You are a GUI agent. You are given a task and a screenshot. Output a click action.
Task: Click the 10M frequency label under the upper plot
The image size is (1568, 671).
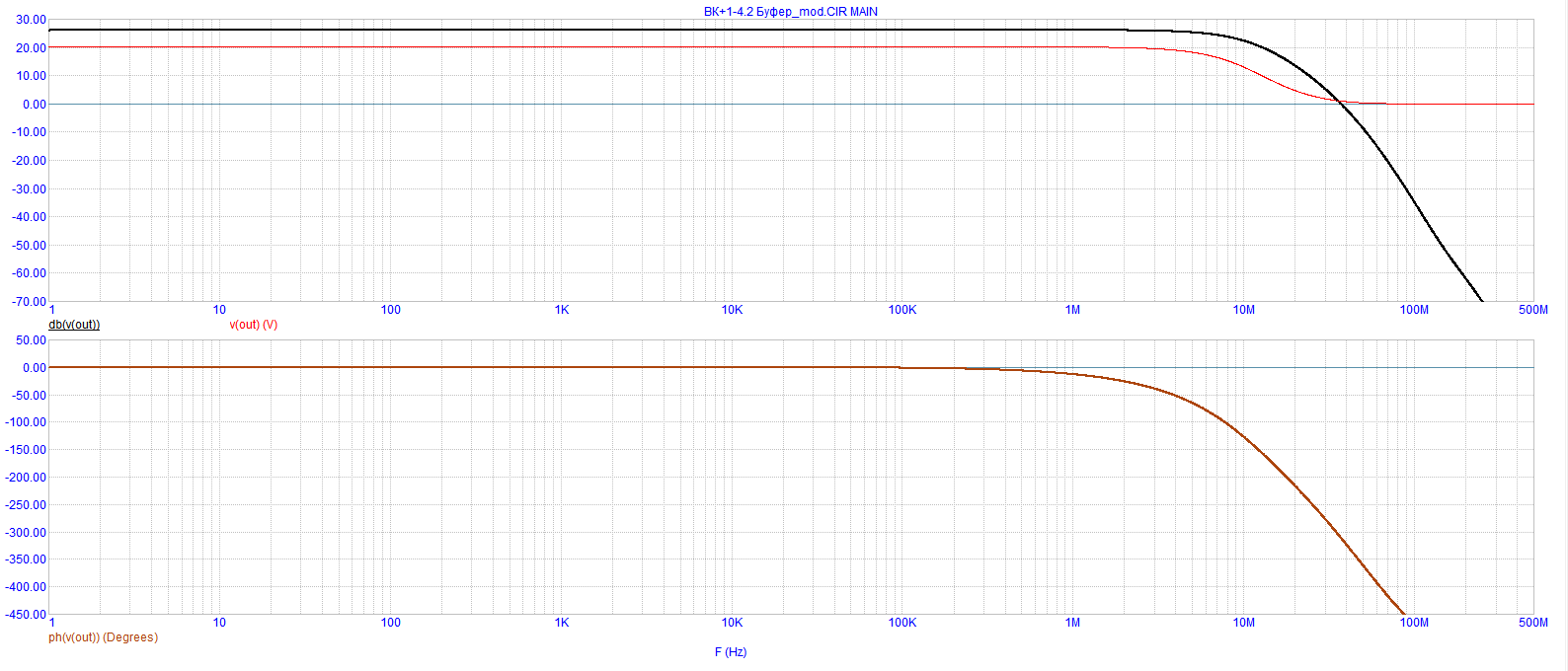[x=1243, y=310]
